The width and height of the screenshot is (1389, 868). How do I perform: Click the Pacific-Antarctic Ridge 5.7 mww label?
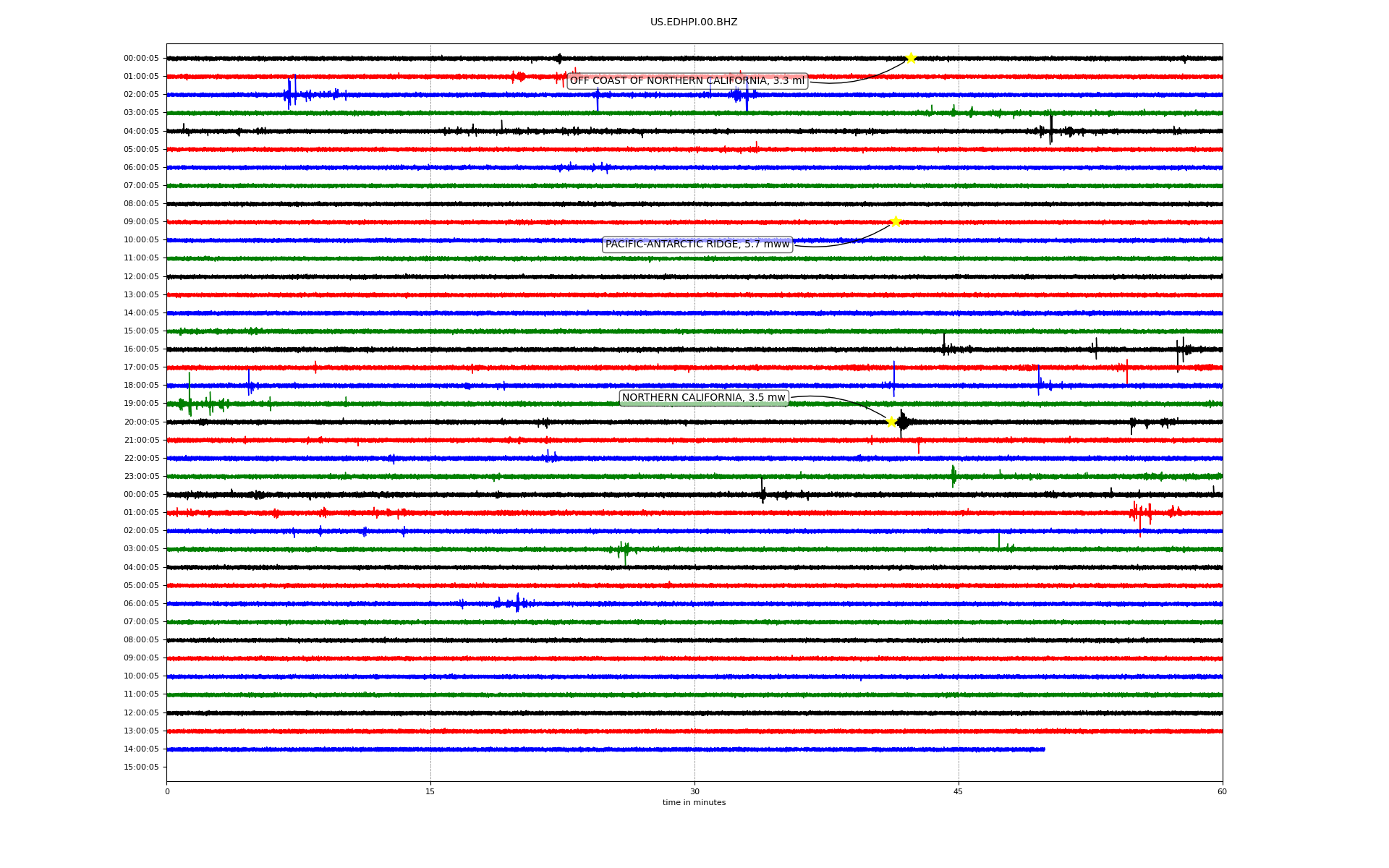[697, 244]
